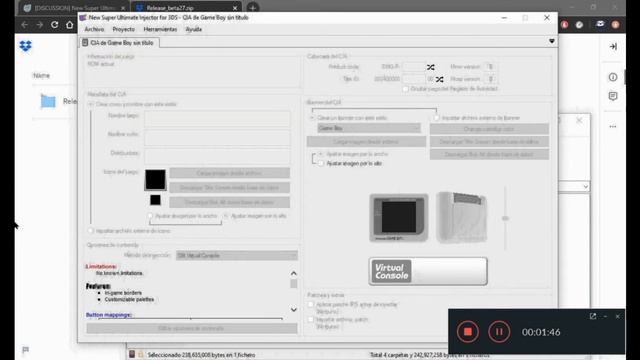Screen dimensions: 640x360
Task: Toggle 'Ocultar juego del Registro de Actividad'
Action: [x=405, y=89]
